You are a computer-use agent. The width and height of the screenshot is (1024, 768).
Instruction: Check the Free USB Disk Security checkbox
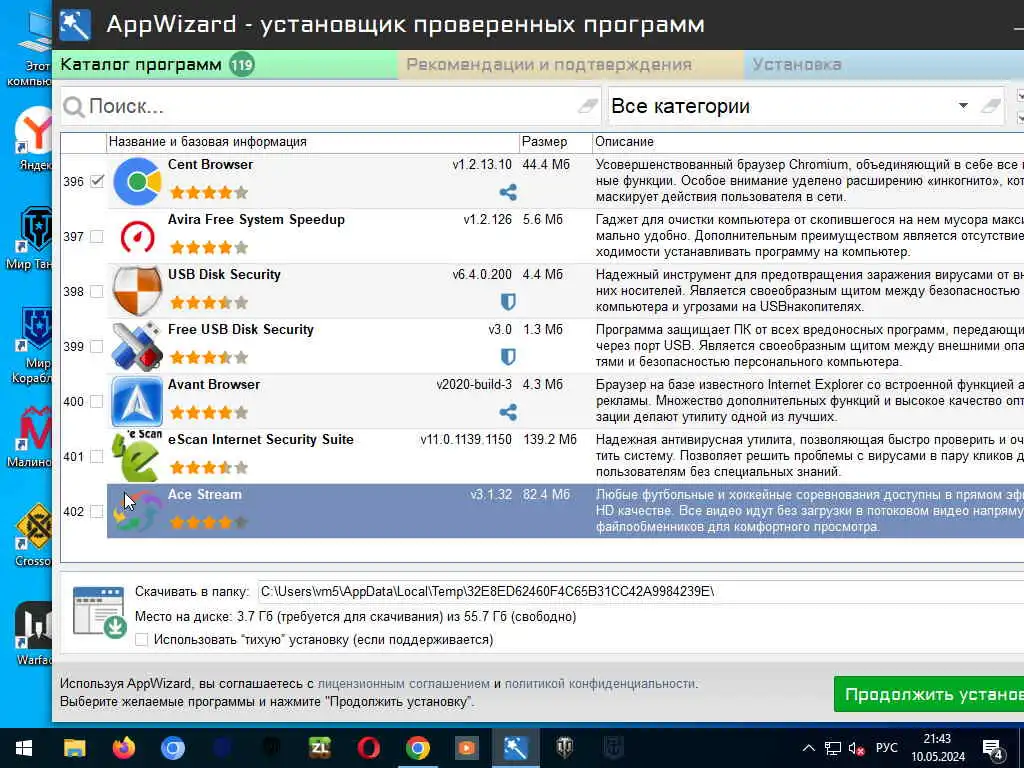(97, 346)
